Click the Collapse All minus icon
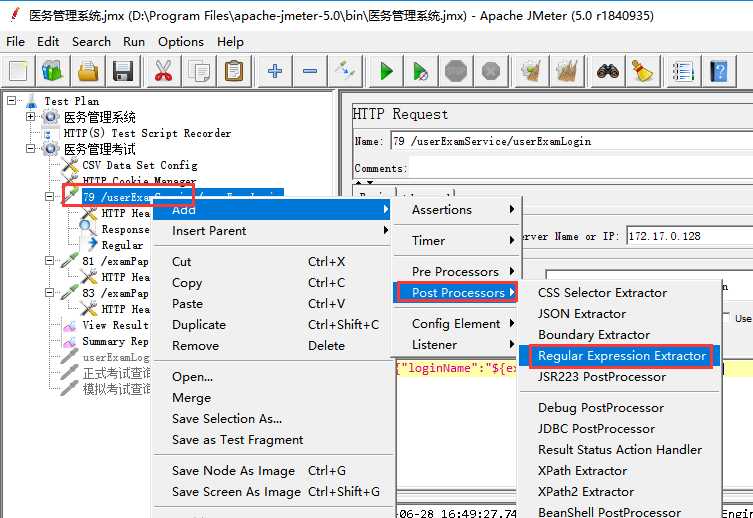 click(x=310, y=72)
